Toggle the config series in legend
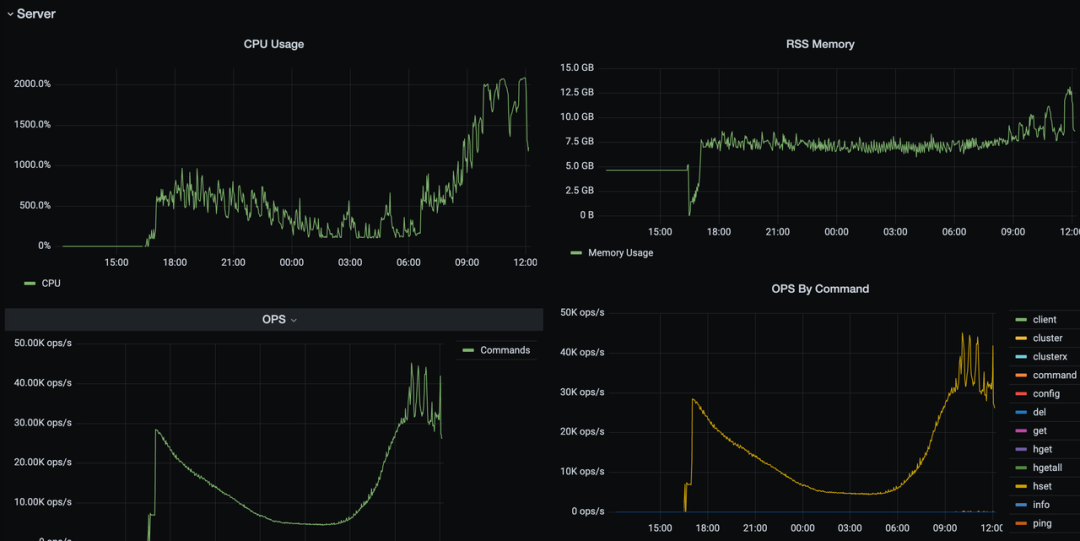Screen dimensions: 1080x541 click(1046, 394)
